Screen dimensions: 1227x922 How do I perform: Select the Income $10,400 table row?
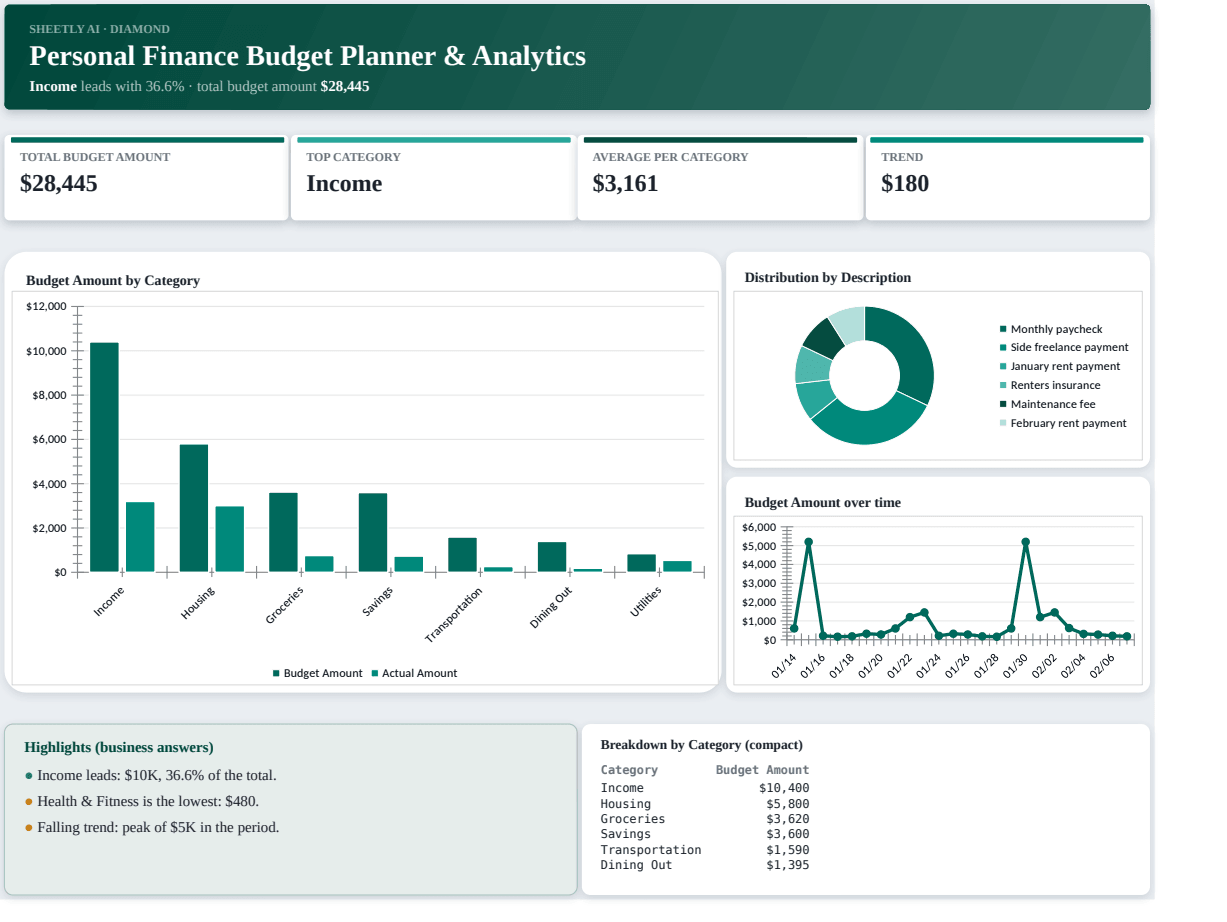coord(705,788)
